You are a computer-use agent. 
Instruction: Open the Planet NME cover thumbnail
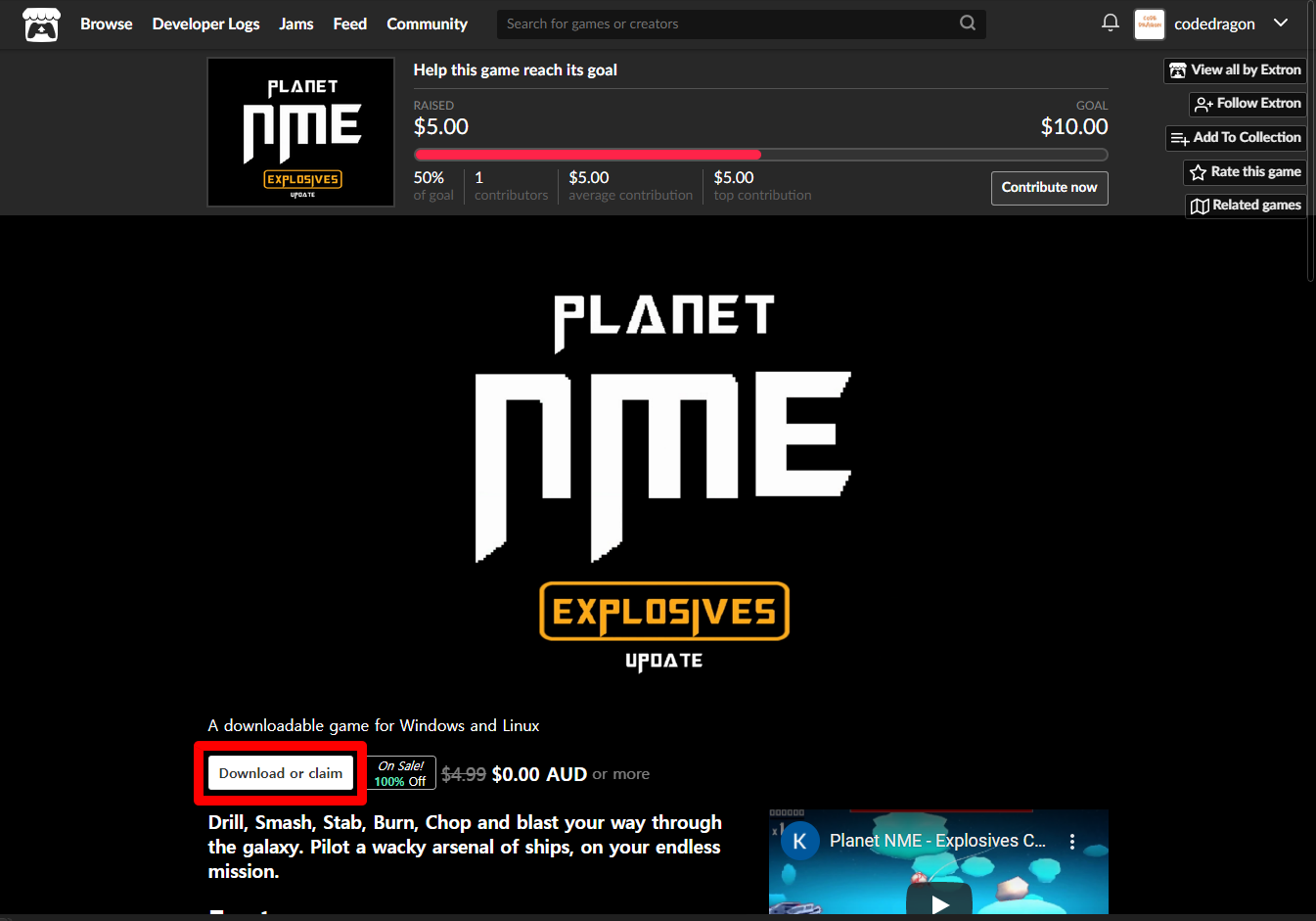(301, 132)
